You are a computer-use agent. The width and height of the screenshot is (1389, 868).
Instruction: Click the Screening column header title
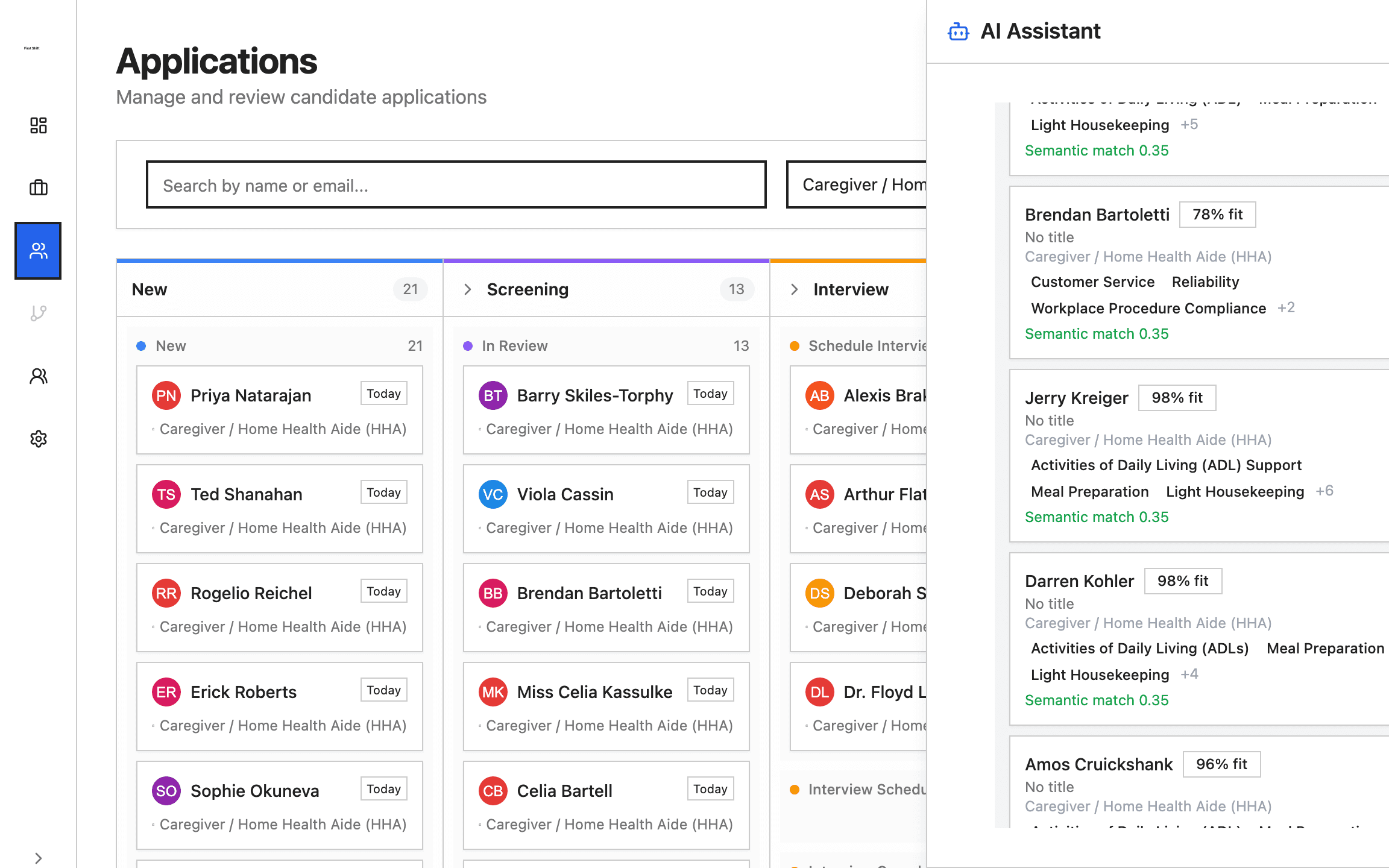pos(528,289)
